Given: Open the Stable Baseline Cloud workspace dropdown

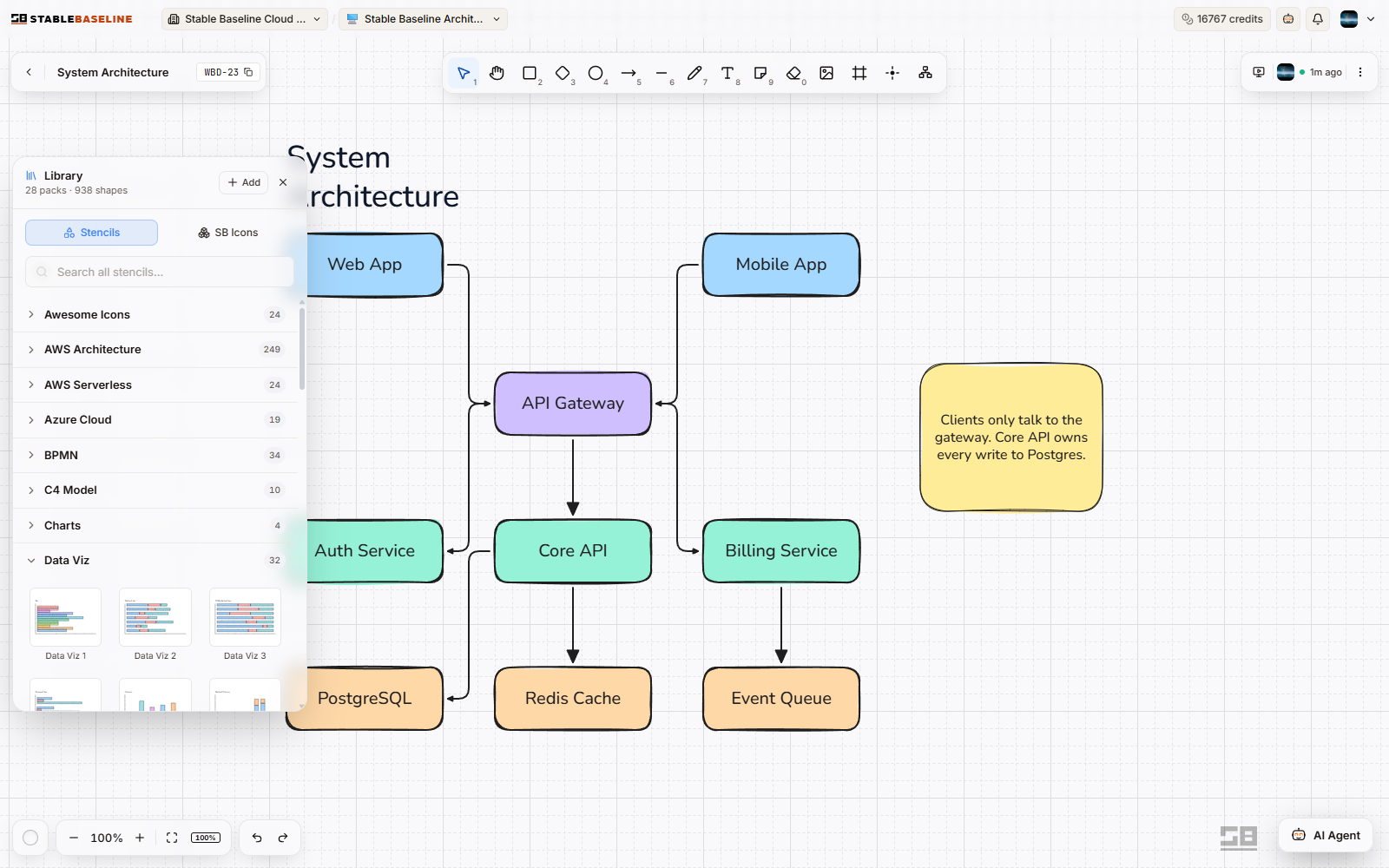Looking at the screenshot, I should click(245, 19).
